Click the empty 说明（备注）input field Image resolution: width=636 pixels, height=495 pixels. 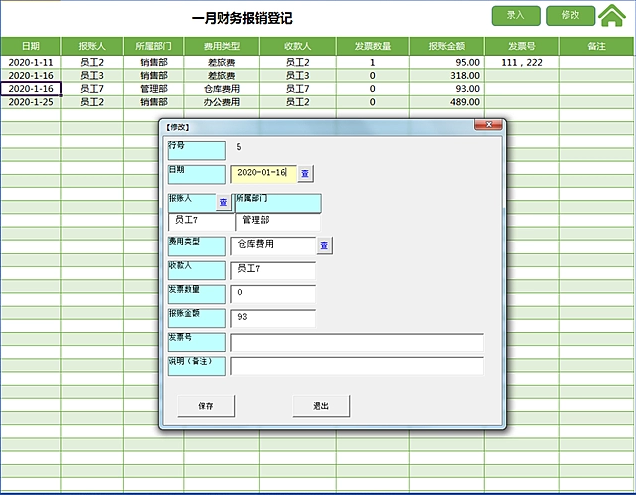click(357, 366)
